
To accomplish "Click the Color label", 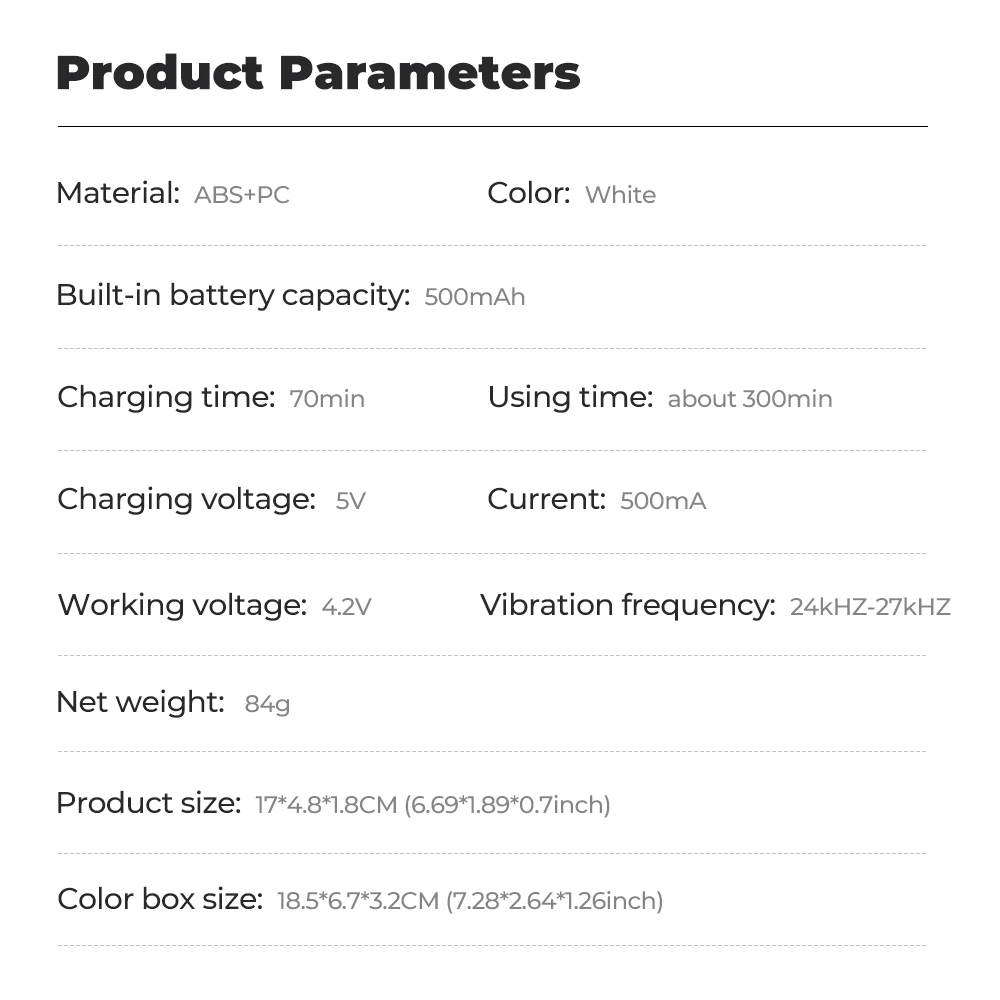I will (x=528, y=193).
